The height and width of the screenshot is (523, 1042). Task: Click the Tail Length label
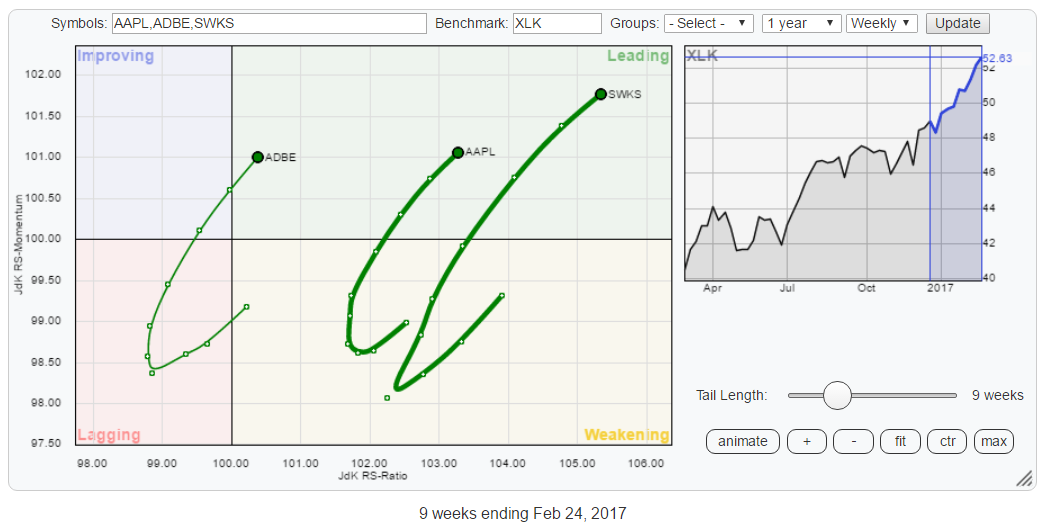pyautogui.click(x=732, y=395)
